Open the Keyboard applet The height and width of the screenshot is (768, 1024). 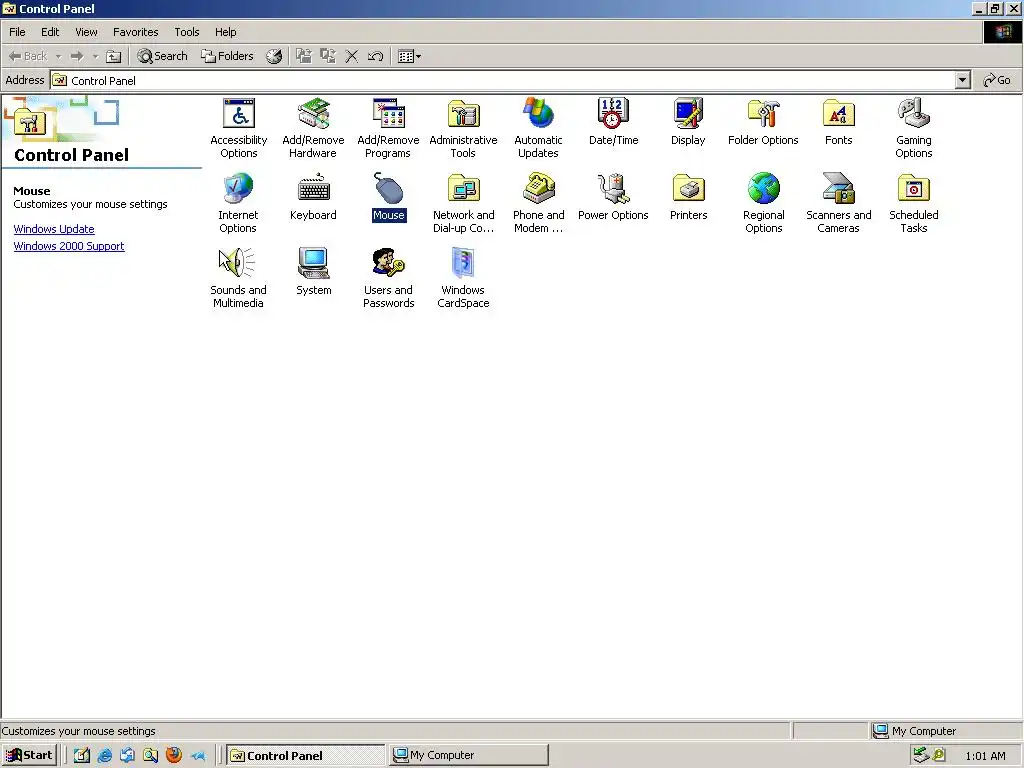pos(313,197)
